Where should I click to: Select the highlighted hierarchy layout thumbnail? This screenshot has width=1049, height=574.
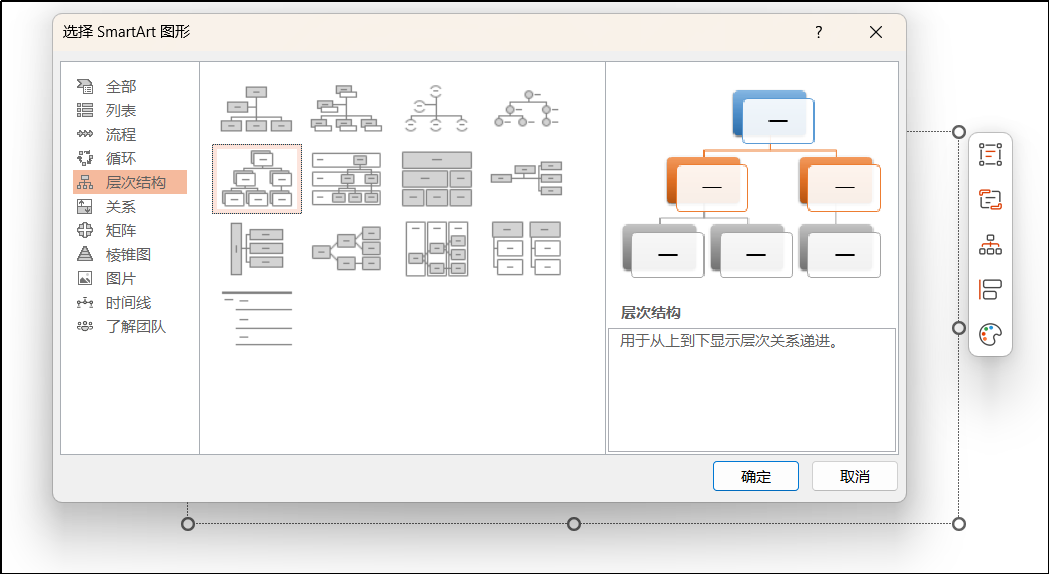[257, 179]
